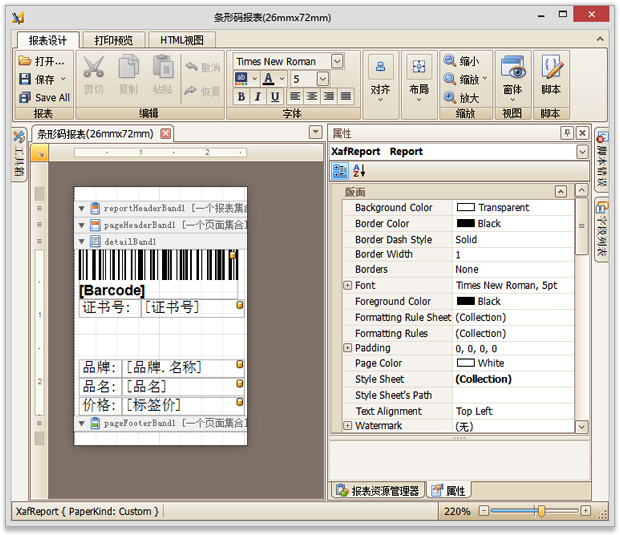Toggle underline formatting

pyautogui.click(x=274, y=96)
